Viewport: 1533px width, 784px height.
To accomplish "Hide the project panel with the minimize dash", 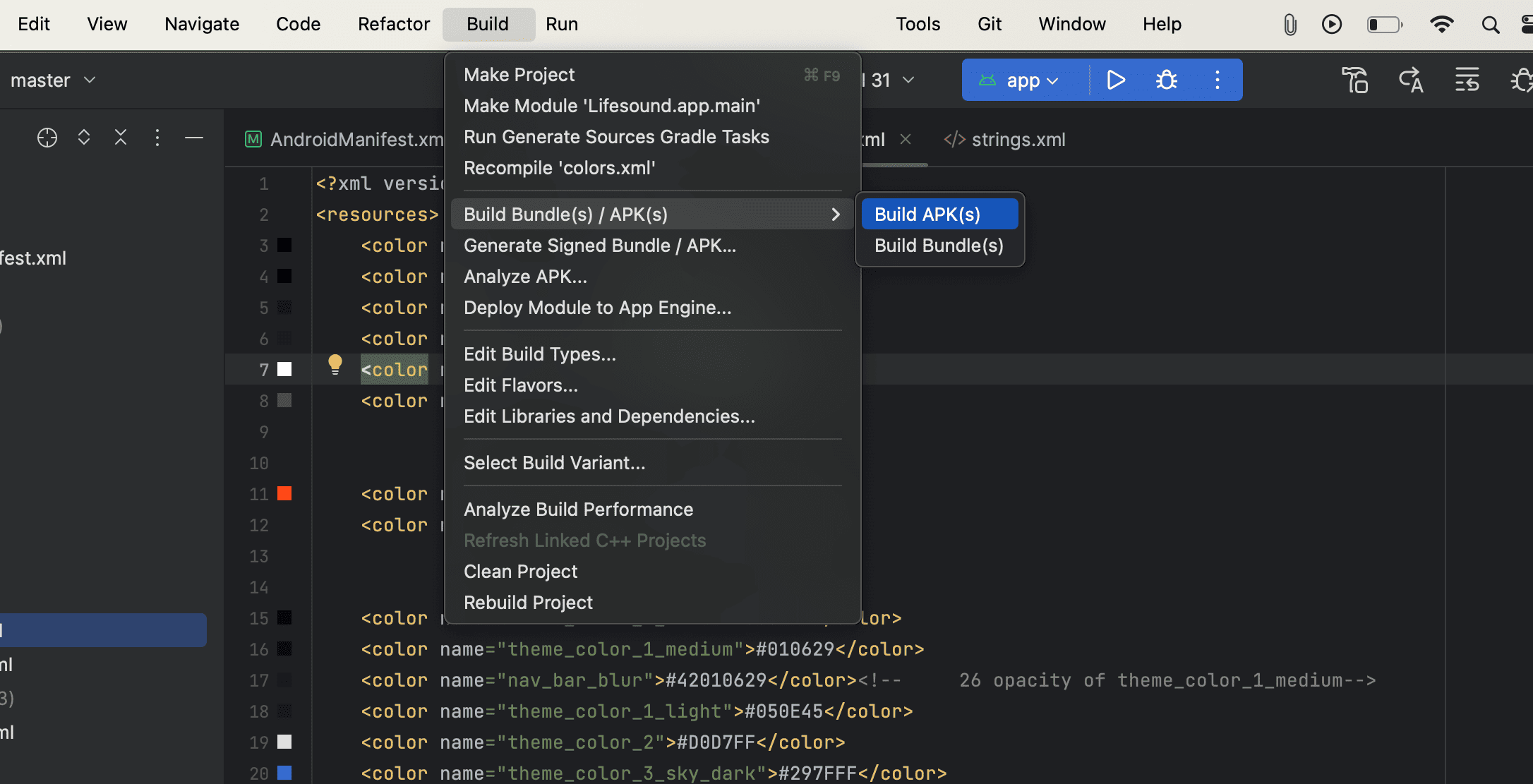I will pyautogui.click(x=194, y=138).
